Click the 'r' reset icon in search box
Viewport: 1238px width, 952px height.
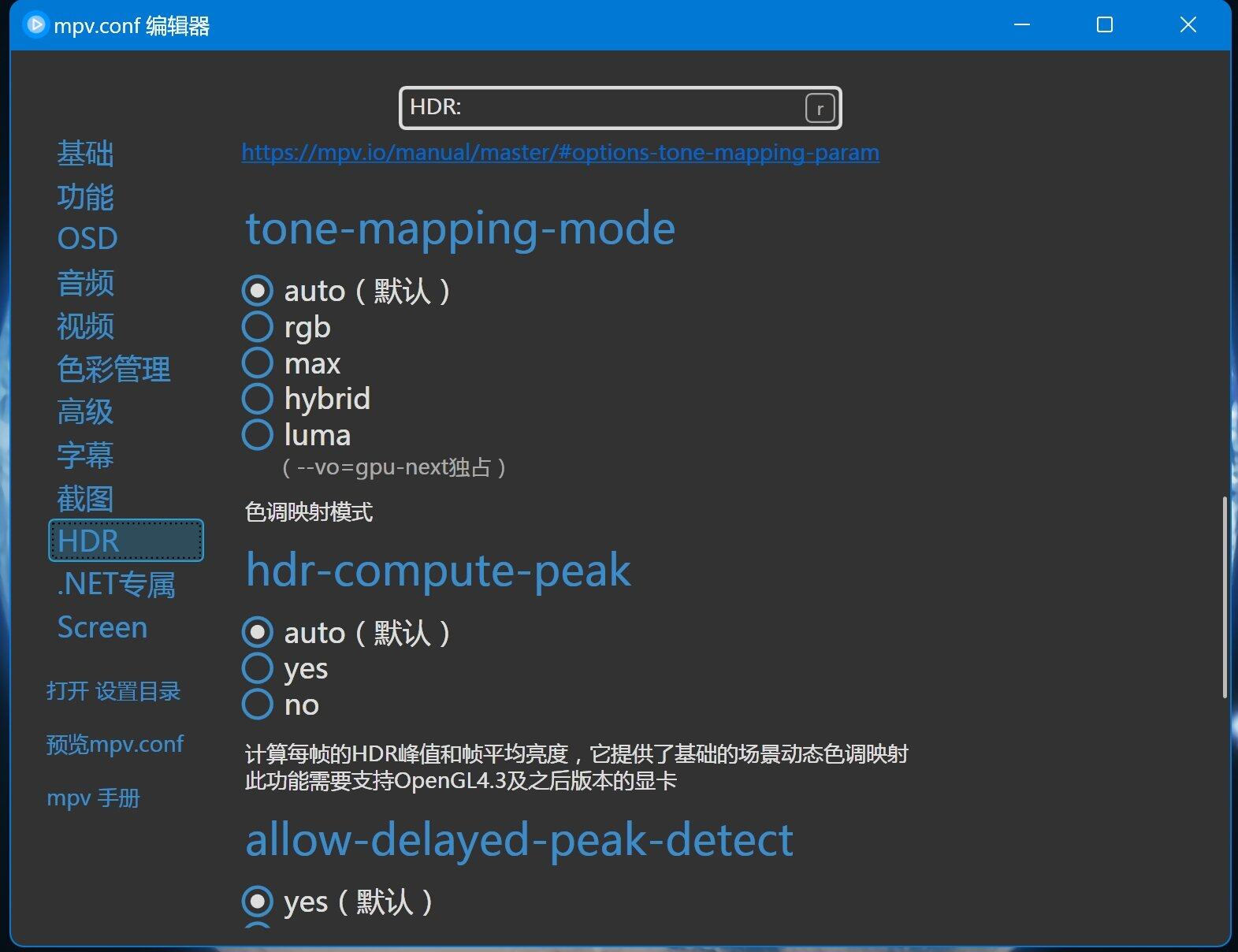tap(820, 108)
